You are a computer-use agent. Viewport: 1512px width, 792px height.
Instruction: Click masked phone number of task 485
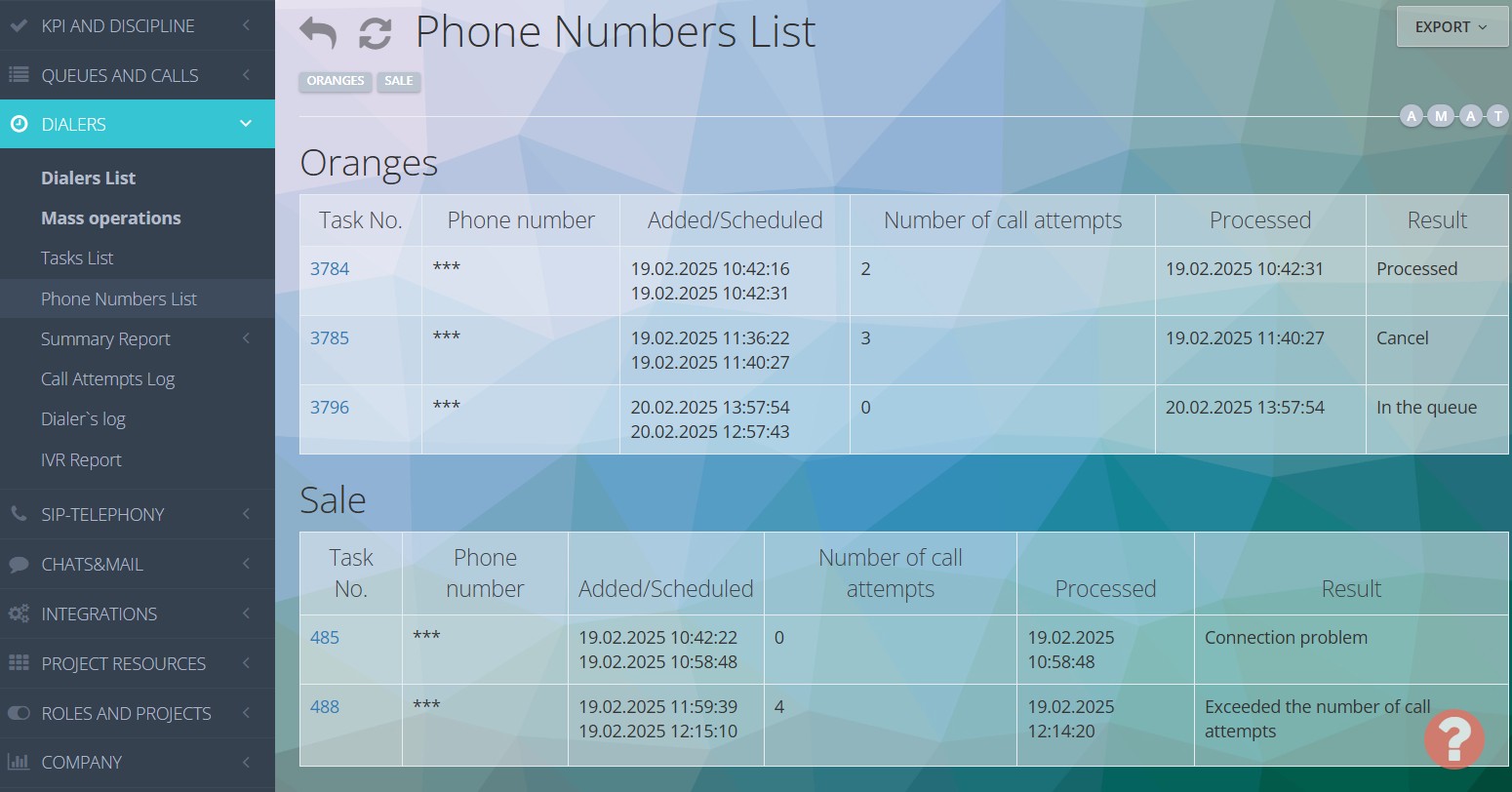pyautogui.click(x=426, y=636)
